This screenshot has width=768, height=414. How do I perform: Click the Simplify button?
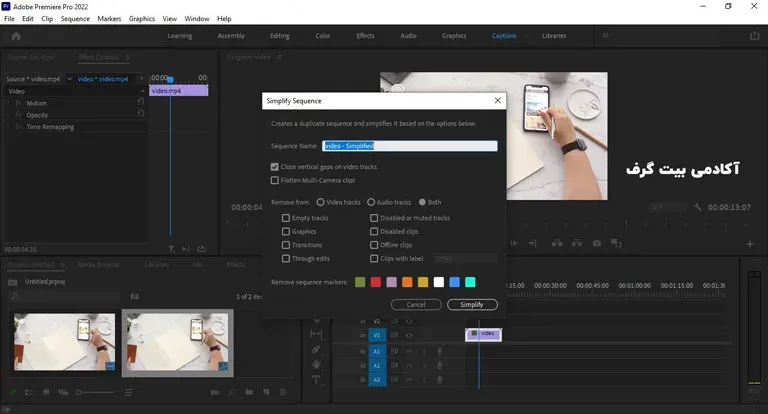pyautogui.click(x=472, y=305)
